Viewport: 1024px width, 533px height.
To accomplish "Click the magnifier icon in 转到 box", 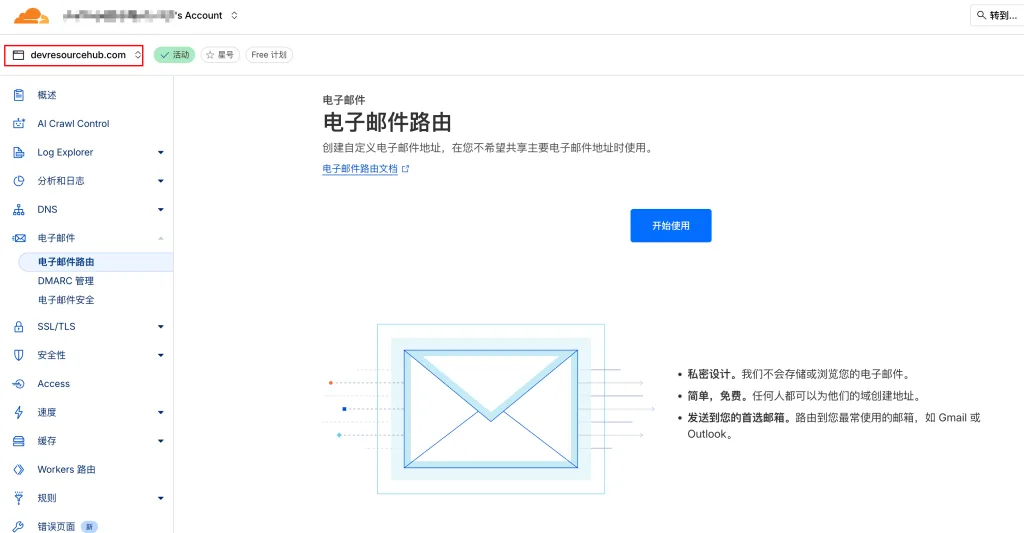I will (x=982, y=15).
